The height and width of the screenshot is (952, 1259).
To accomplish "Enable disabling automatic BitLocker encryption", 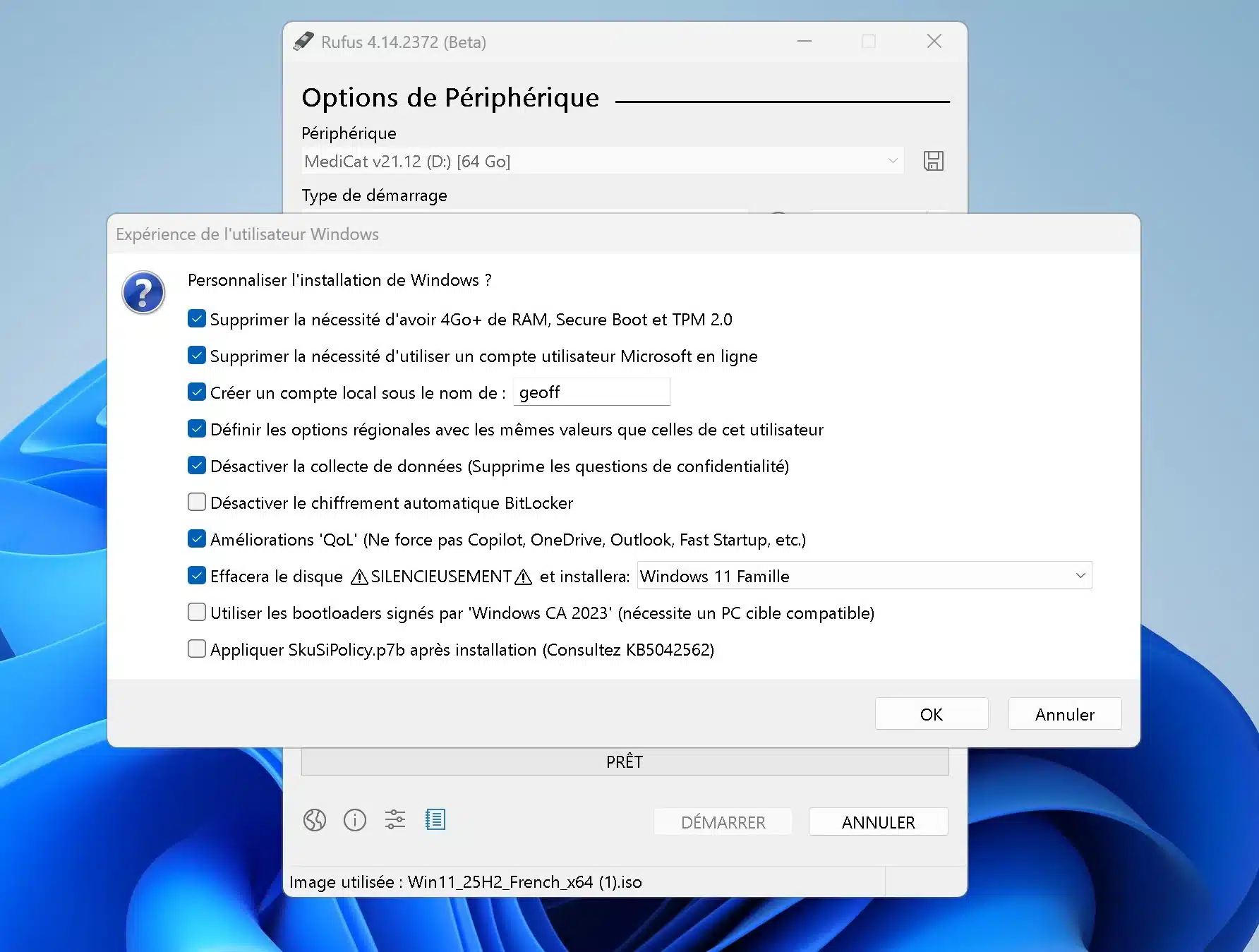I will pos(196,502).
